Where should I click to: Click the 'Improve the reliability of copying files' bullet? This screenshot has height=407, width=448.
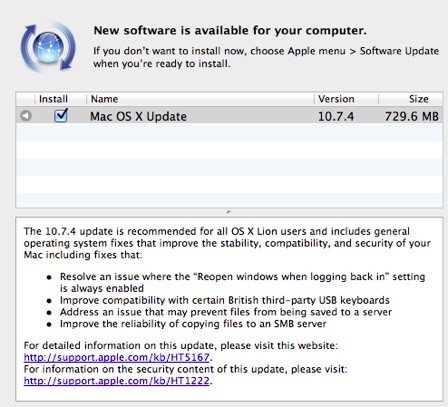click(x=193, y=324)
